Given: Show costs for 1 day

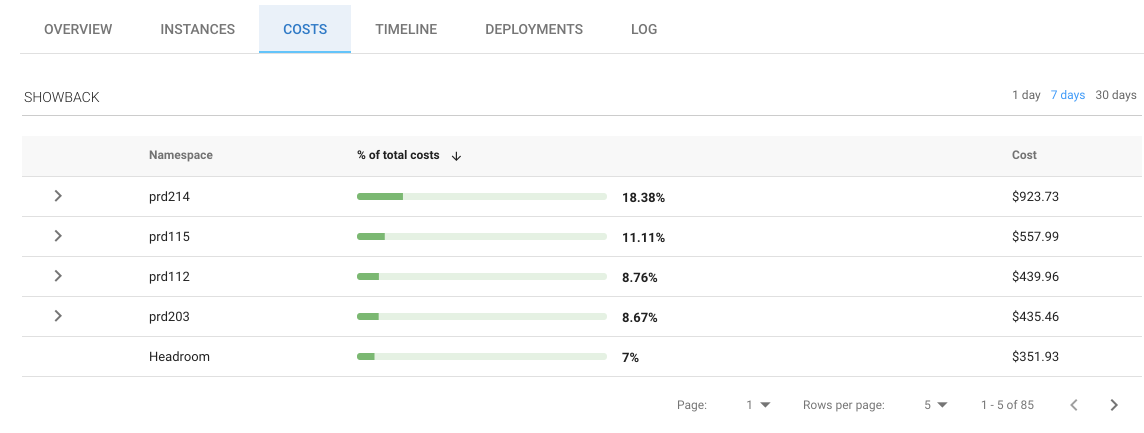Looking at the screenshot, I should 1026,95.
